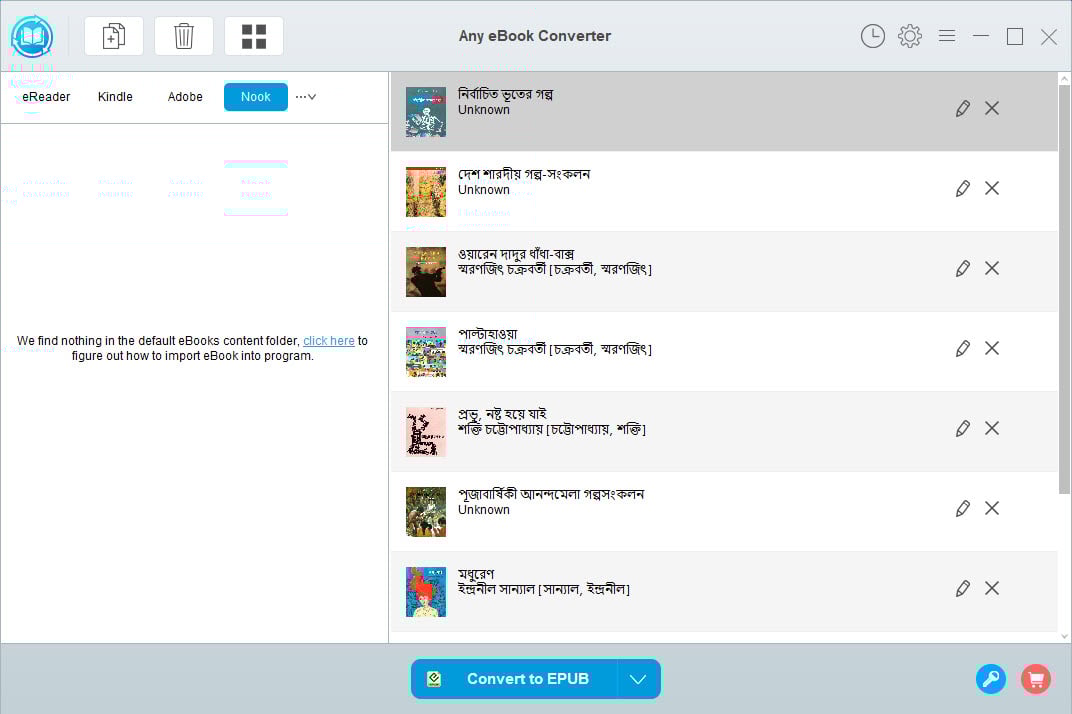Image resolution: width=1072 pixels, height=714 pixels.
Task: Edit metadata for প্রভু, নষ্ট হয়ে যাই
Action: [x=963, y=428]
